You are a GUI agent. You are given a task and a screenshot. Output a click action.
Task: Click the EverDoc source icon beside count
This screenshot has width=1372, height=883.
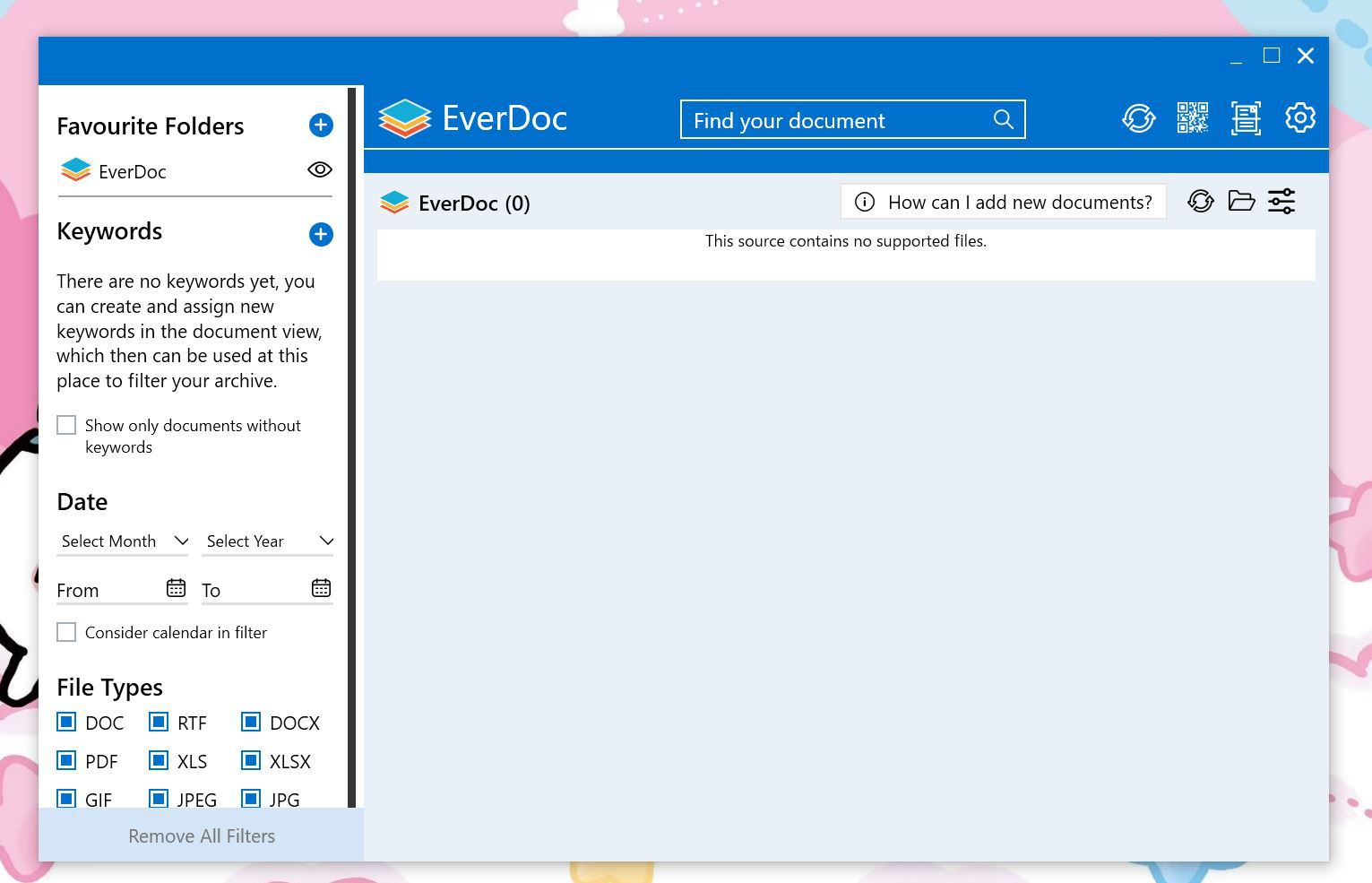coord(394,203)
